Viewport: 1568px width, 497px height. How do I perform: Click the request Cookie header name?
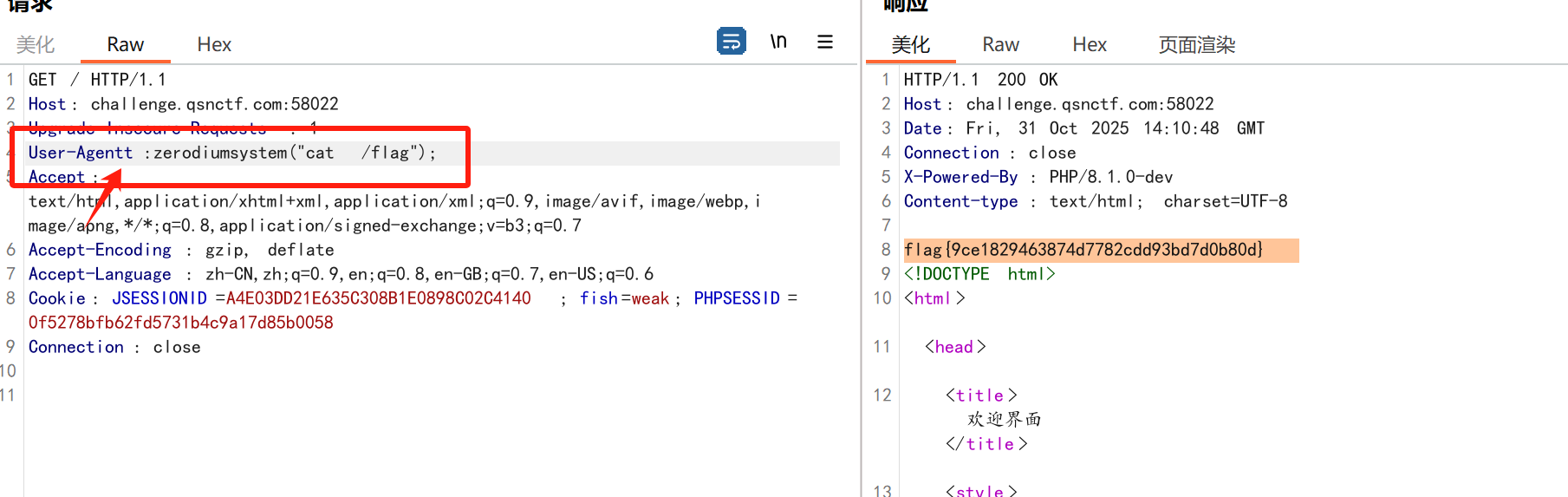[x=57, y=298]
